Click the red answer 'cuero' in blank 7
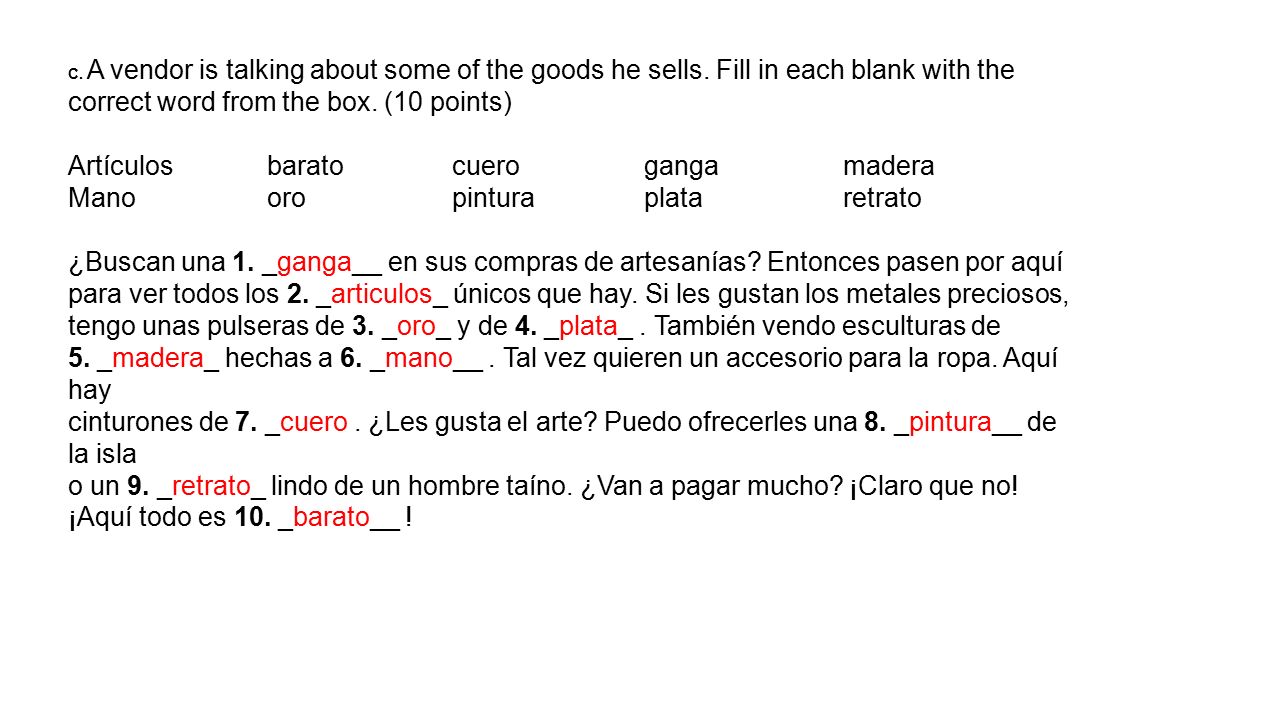 click(313, 424)
